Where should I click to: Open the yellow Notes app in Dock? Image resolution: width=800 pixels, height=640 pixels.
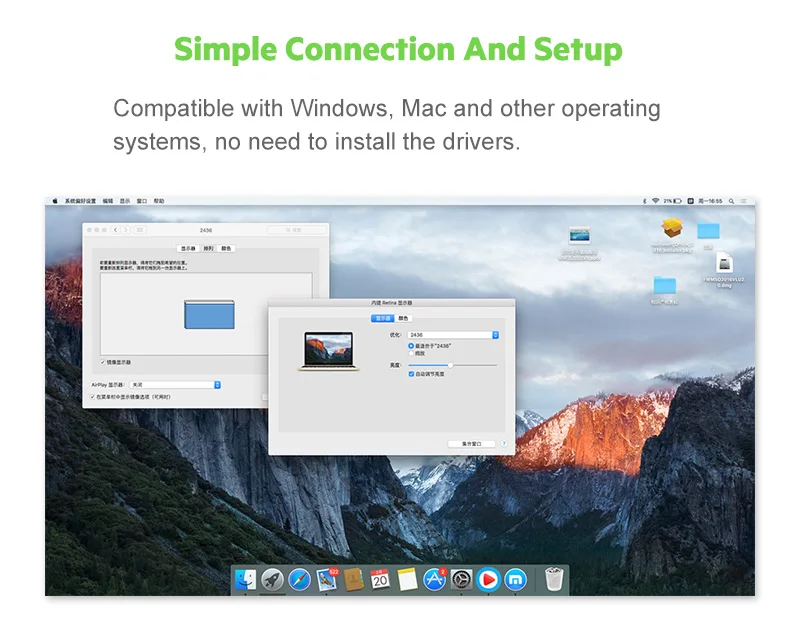407,580
